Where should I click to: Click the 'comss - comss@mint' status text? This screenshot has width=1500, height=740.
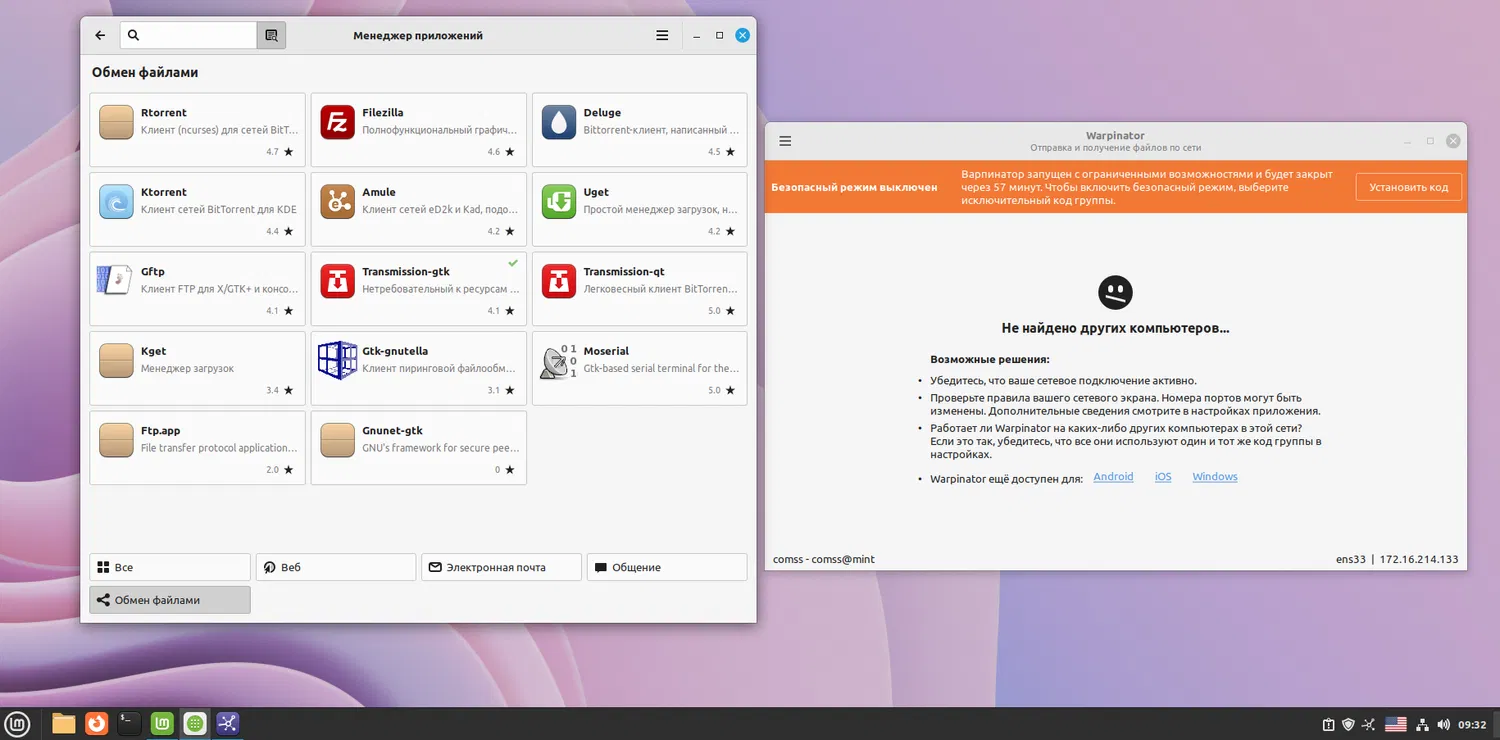click(824, 559)
